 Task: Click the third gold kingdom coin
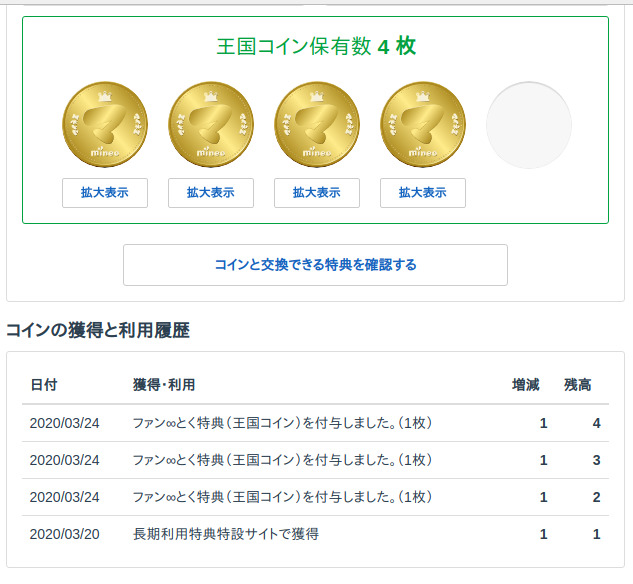[x=317, y=124]
